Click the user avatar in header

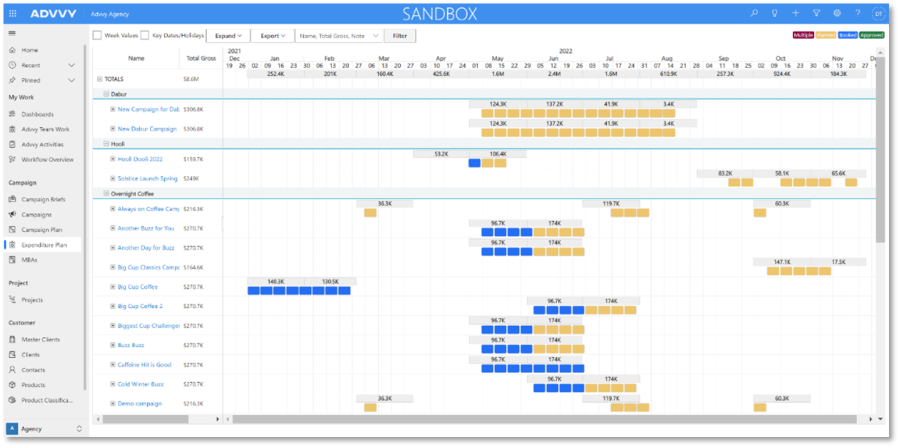877,14
